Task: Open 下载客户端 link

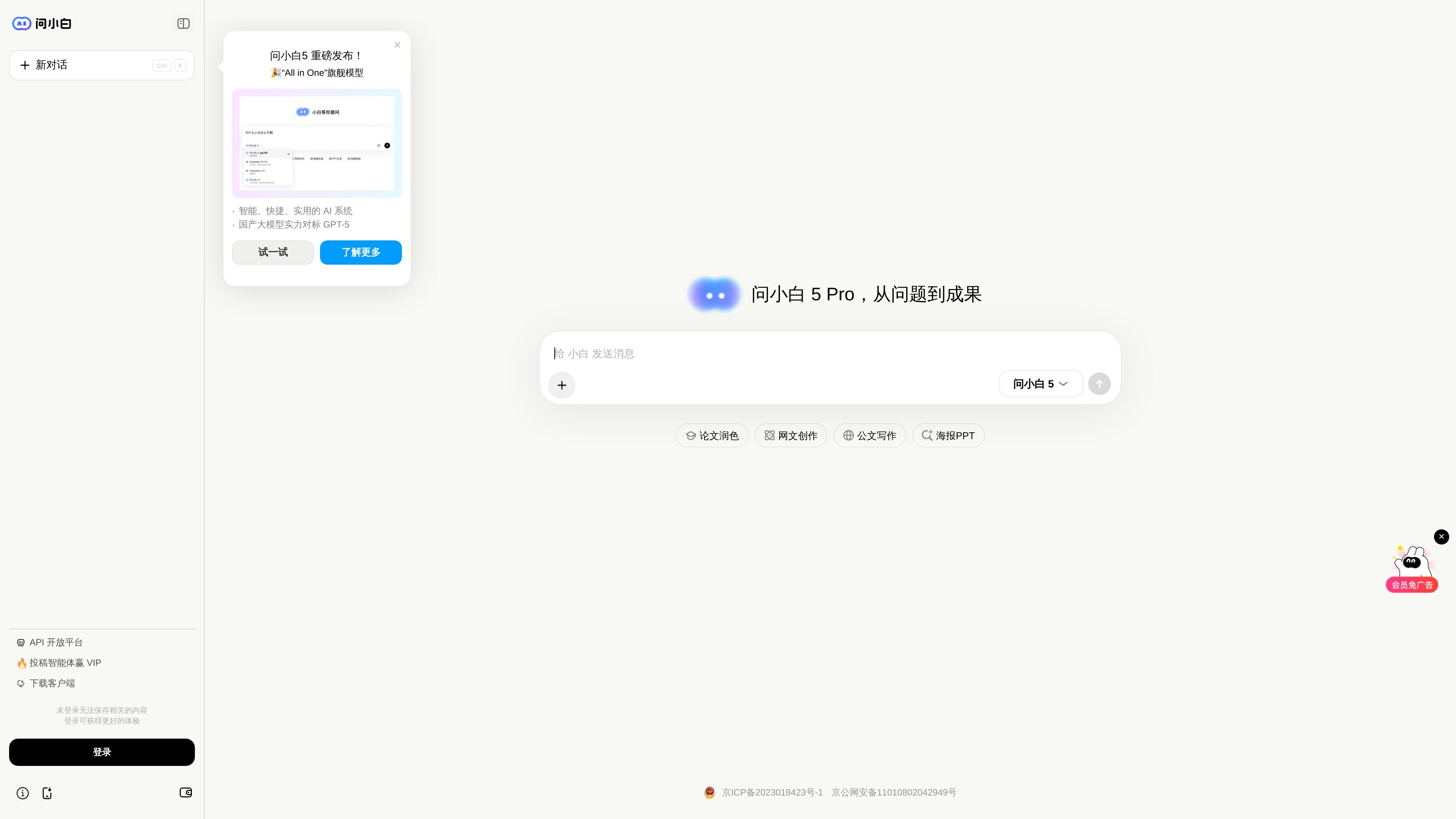Action: (46, 683)
